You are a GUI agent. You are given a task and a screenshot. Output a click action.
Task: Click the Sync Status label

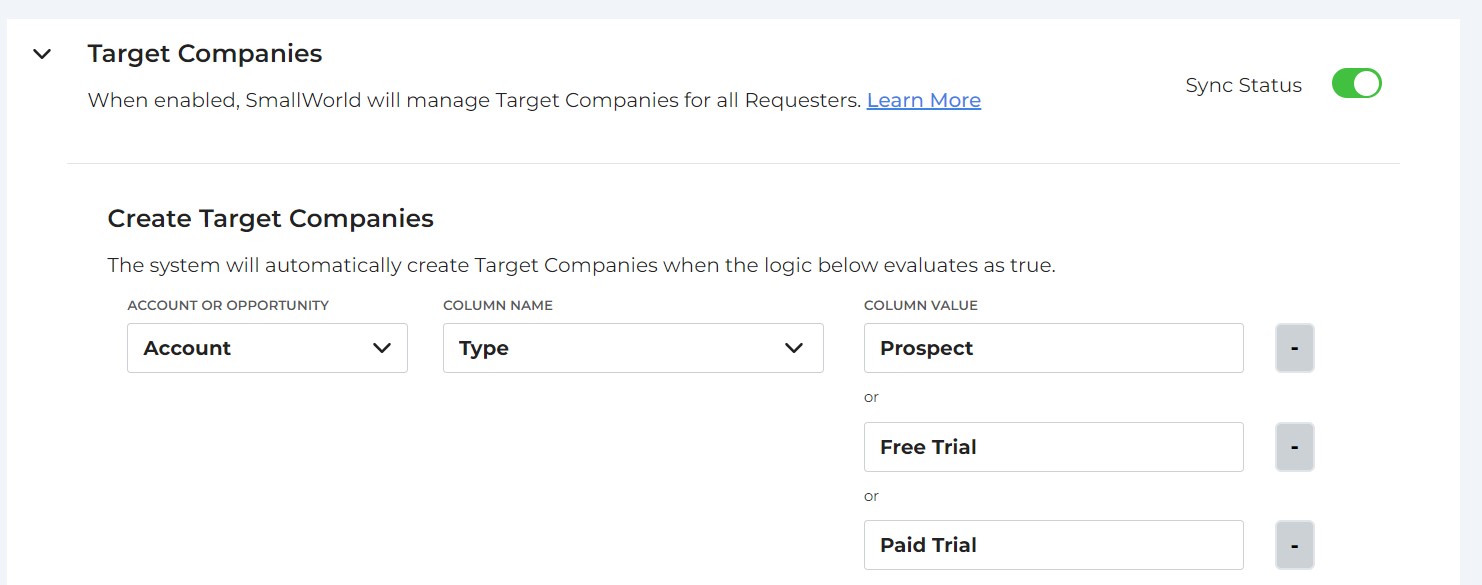[x=1243, y=85]
